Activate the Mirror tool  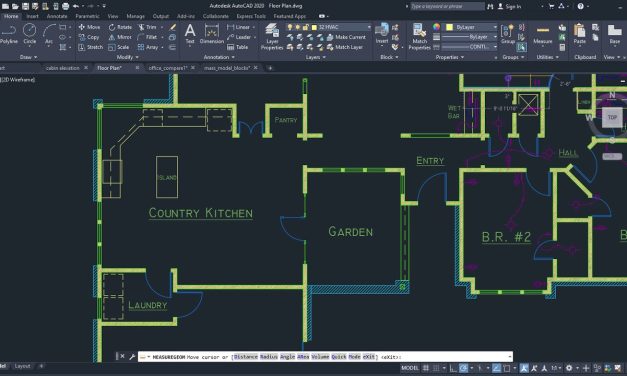click(120, 37)
